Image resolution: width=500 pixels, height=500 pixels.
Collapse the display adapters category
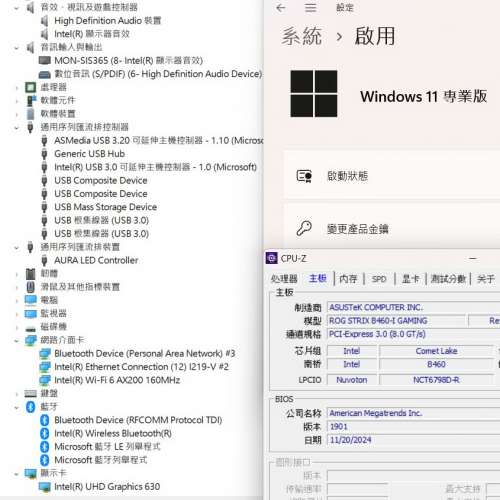click(x=16, y=474)
